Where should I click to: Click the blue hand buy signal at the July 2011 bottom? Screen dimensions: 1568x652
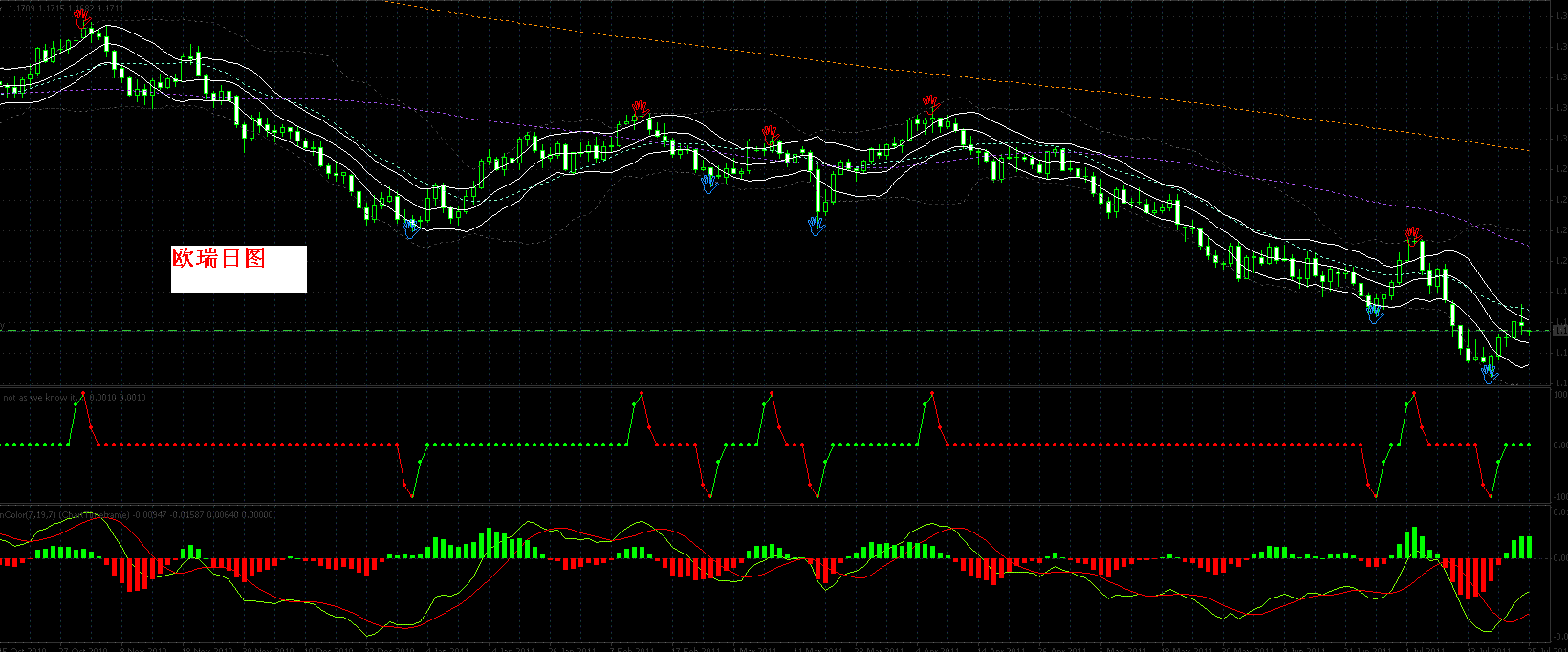click(1490, 373)
